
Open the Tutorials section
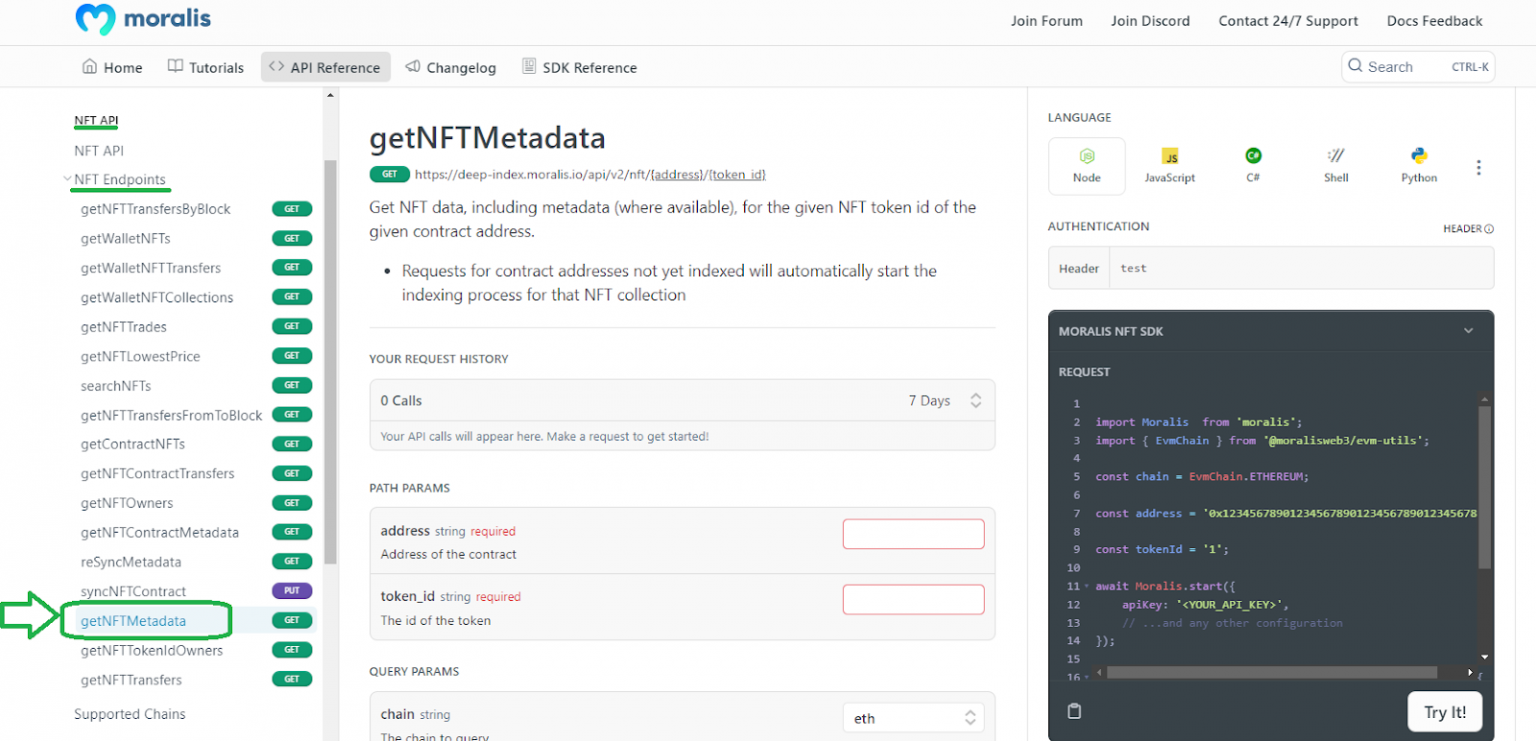click(205, 67)
